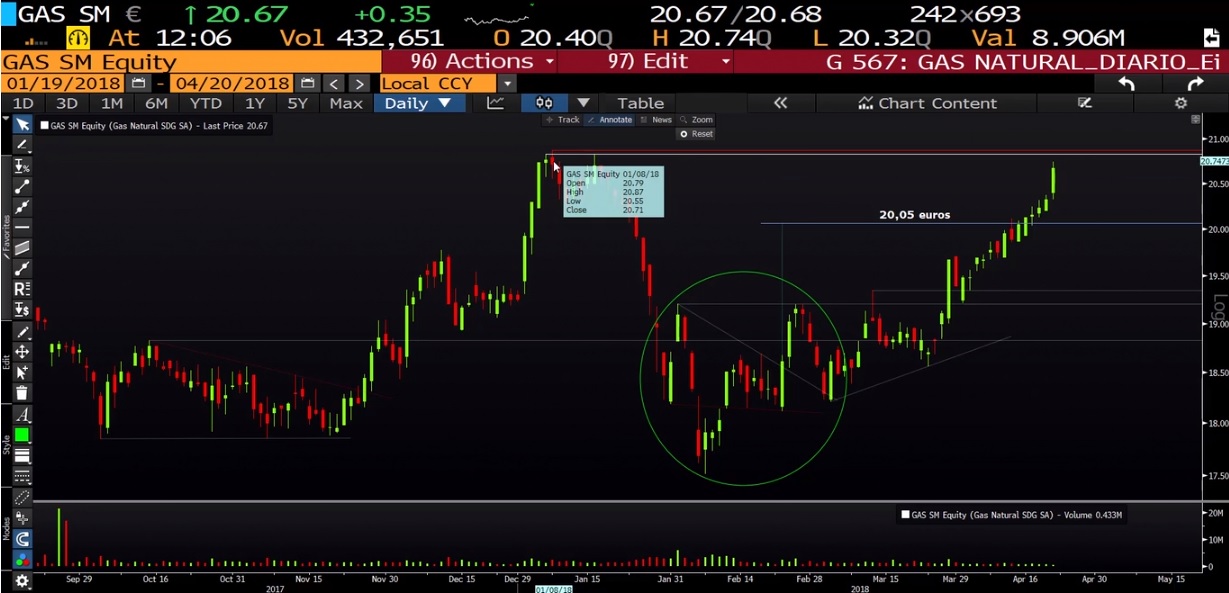Viewport: 1229px width, 593px height.
Task: Go to next date range arrow
Action: pyautogui.click(x=358, y=84)
